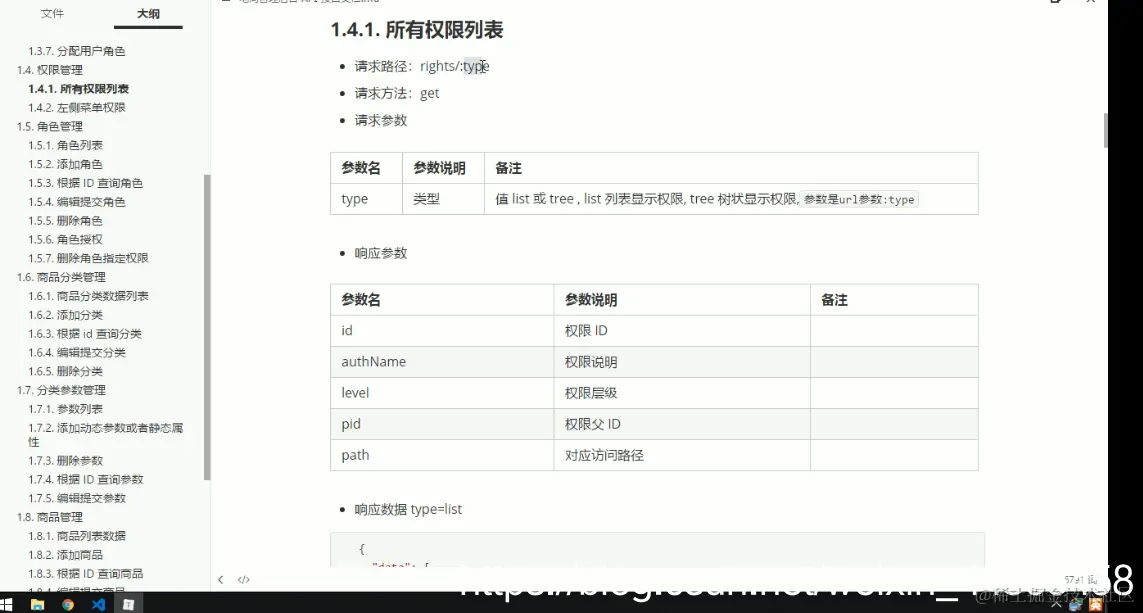The image size is (1143, 613).
Task: Select outline entry 1.5. 角色管理
Action: point(48,126)
